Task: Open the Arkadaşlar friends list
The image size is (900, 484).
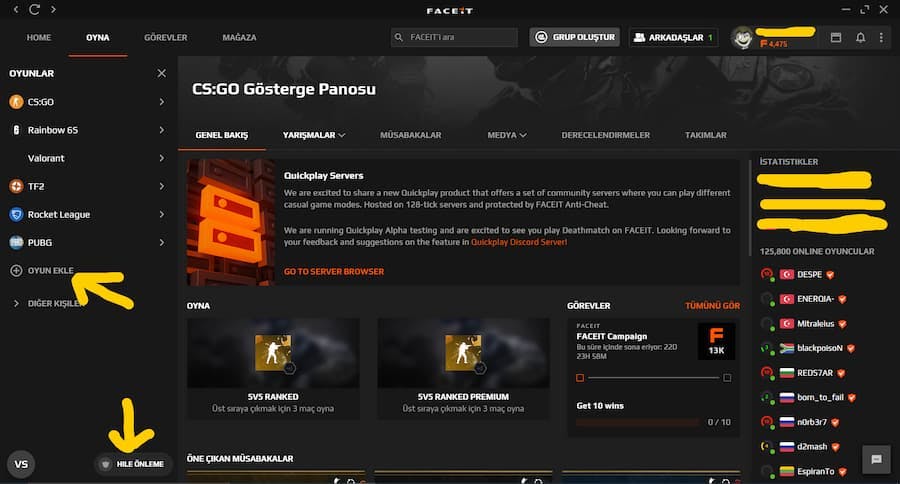Action: pos(673,37)
